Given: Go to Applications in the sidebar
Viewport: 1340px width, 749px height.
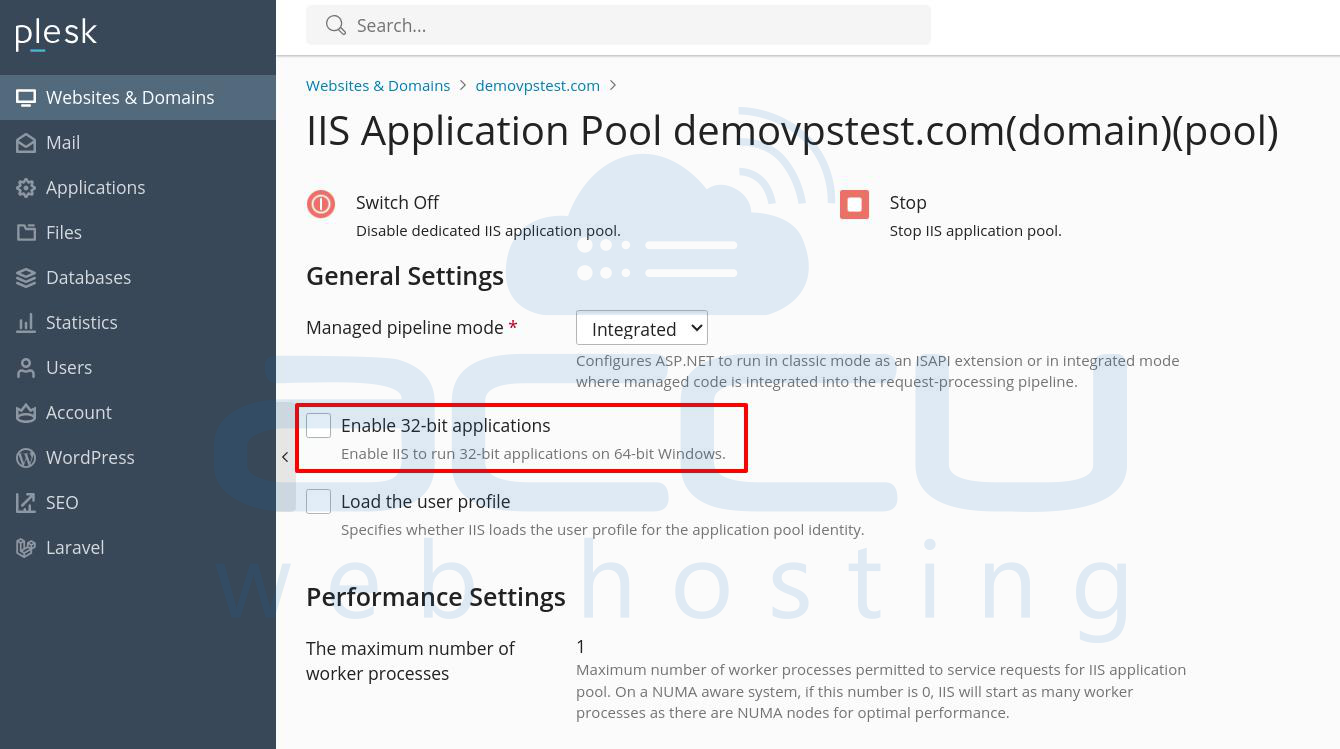Looking at the screenshot, I should coord(138,188).
